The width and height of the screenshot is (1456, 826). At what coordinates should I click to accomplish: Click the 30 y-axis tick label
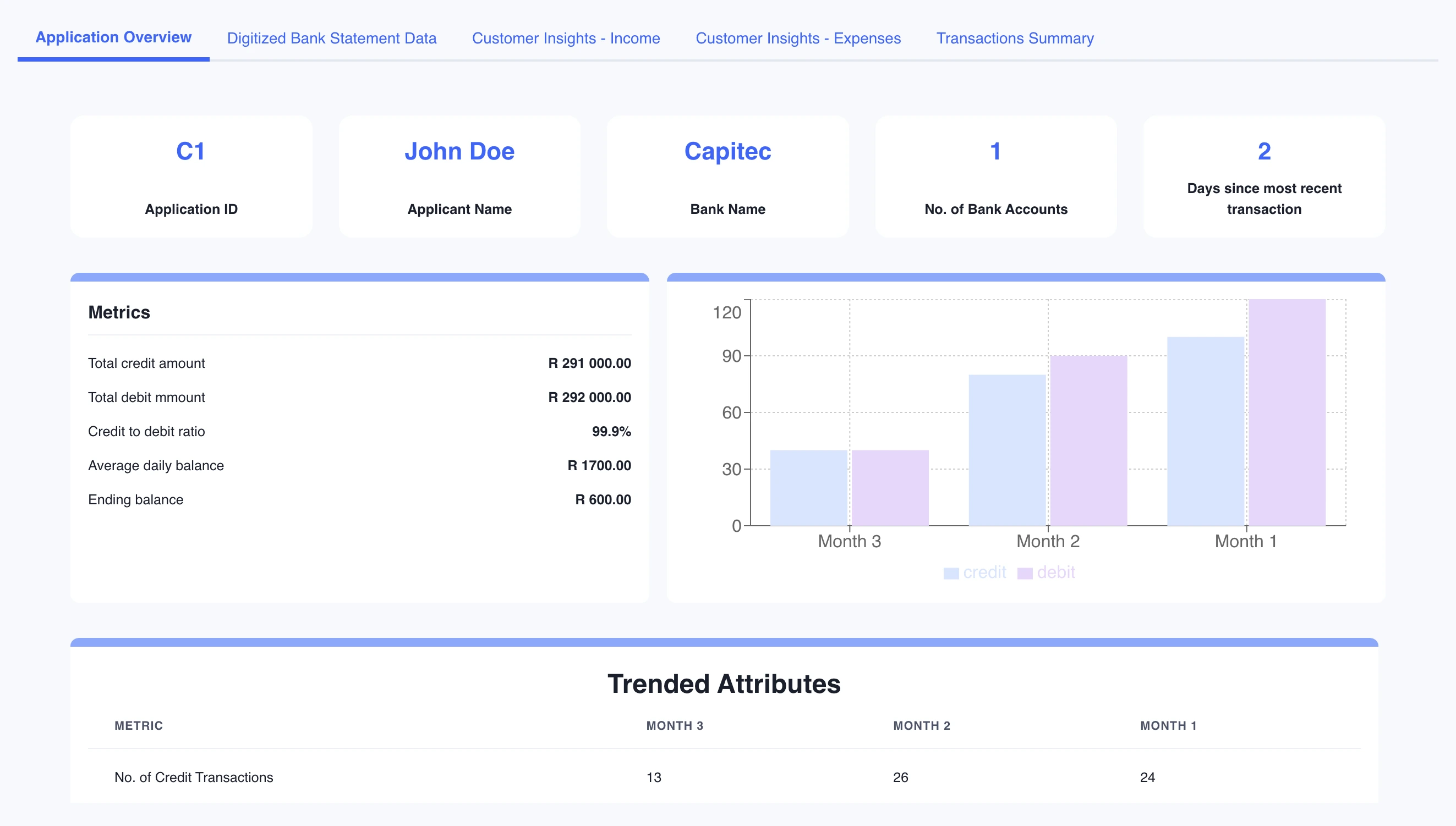click(x=732, y=469)
